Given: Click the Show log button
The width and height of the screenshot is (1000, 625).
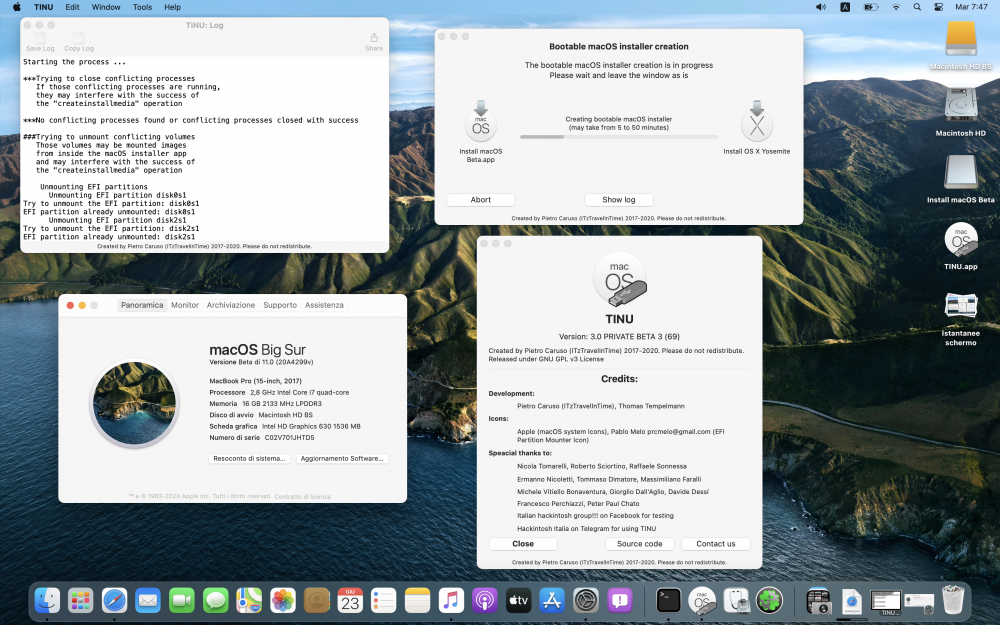Looking at the screenshot, I should pyautogui.click(x=619, y=200).
